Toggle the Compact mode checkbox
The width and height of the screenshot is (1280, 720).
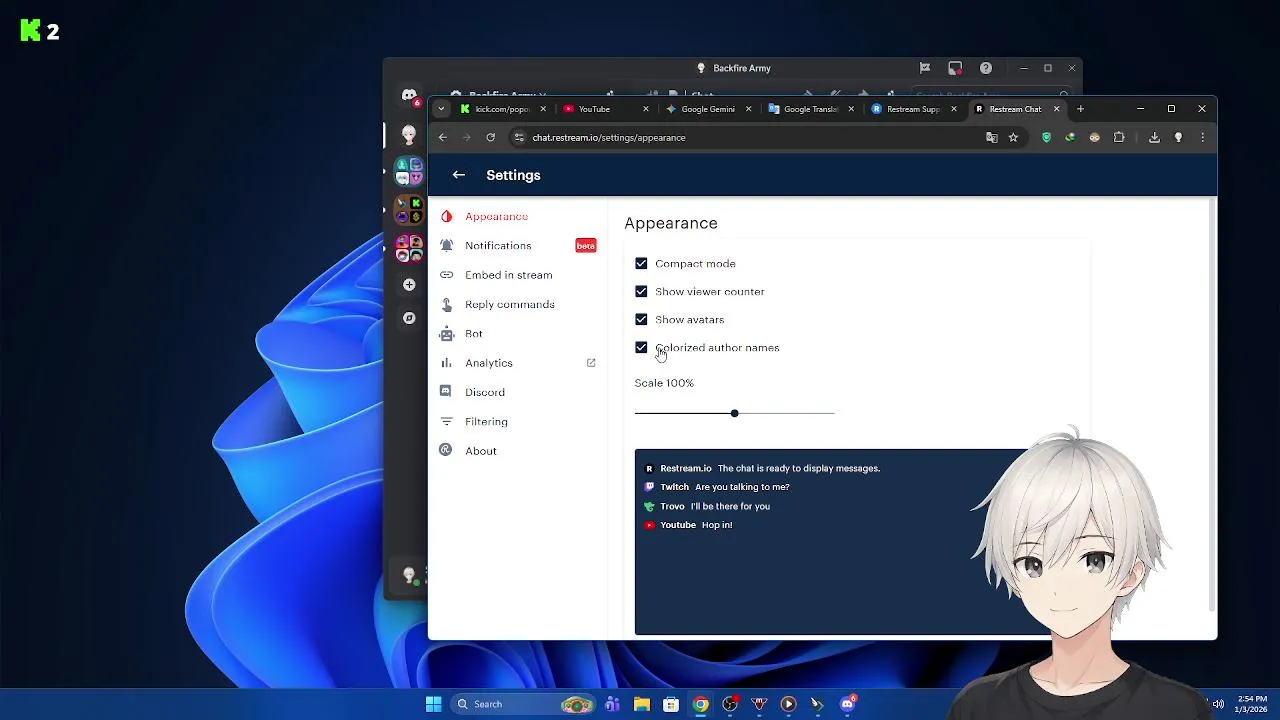click(641, 263)
